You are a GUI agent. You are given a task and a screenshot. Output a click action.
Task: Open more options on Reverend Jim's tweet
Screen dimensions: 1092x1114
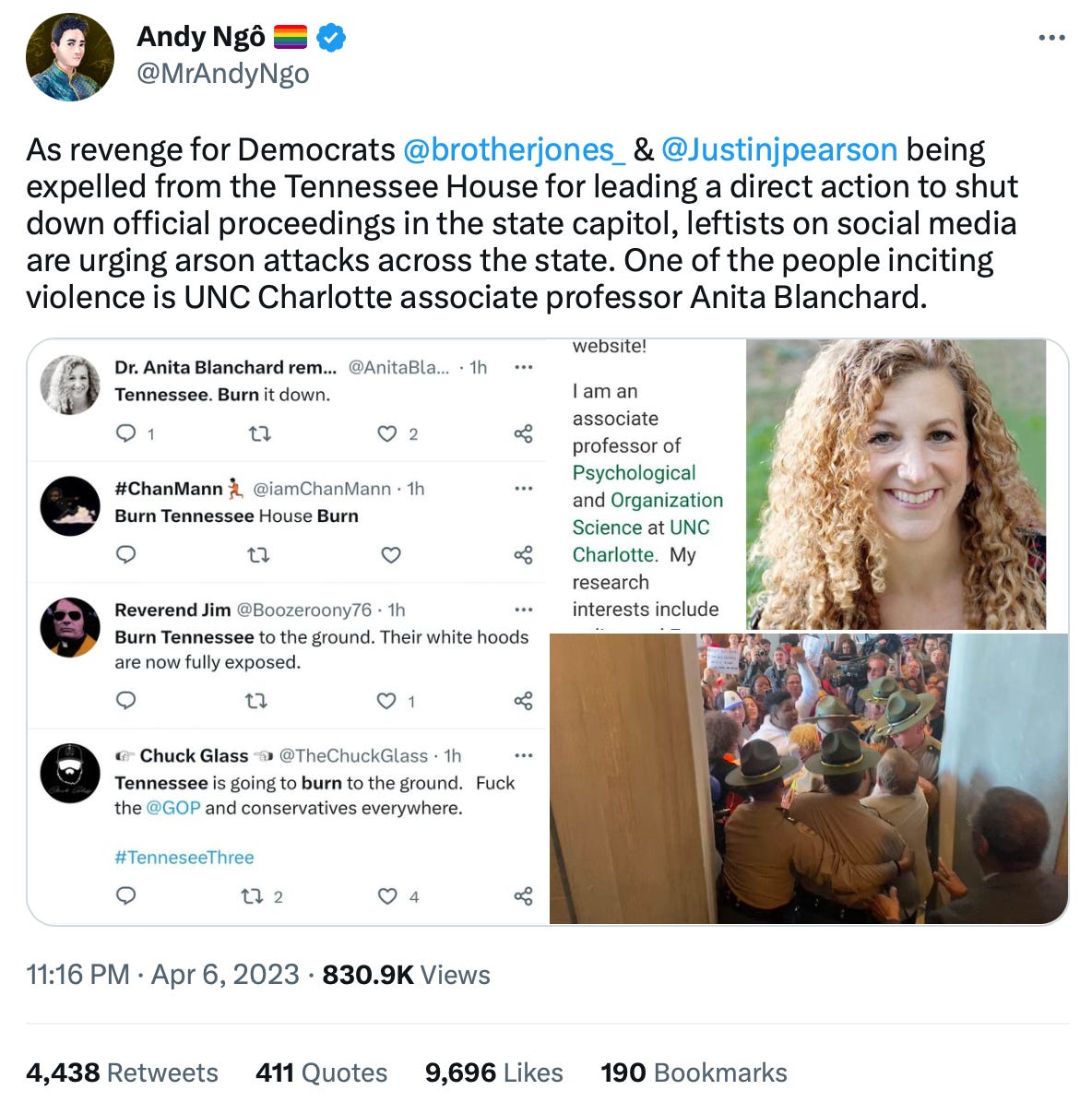(x=524, y=610)
